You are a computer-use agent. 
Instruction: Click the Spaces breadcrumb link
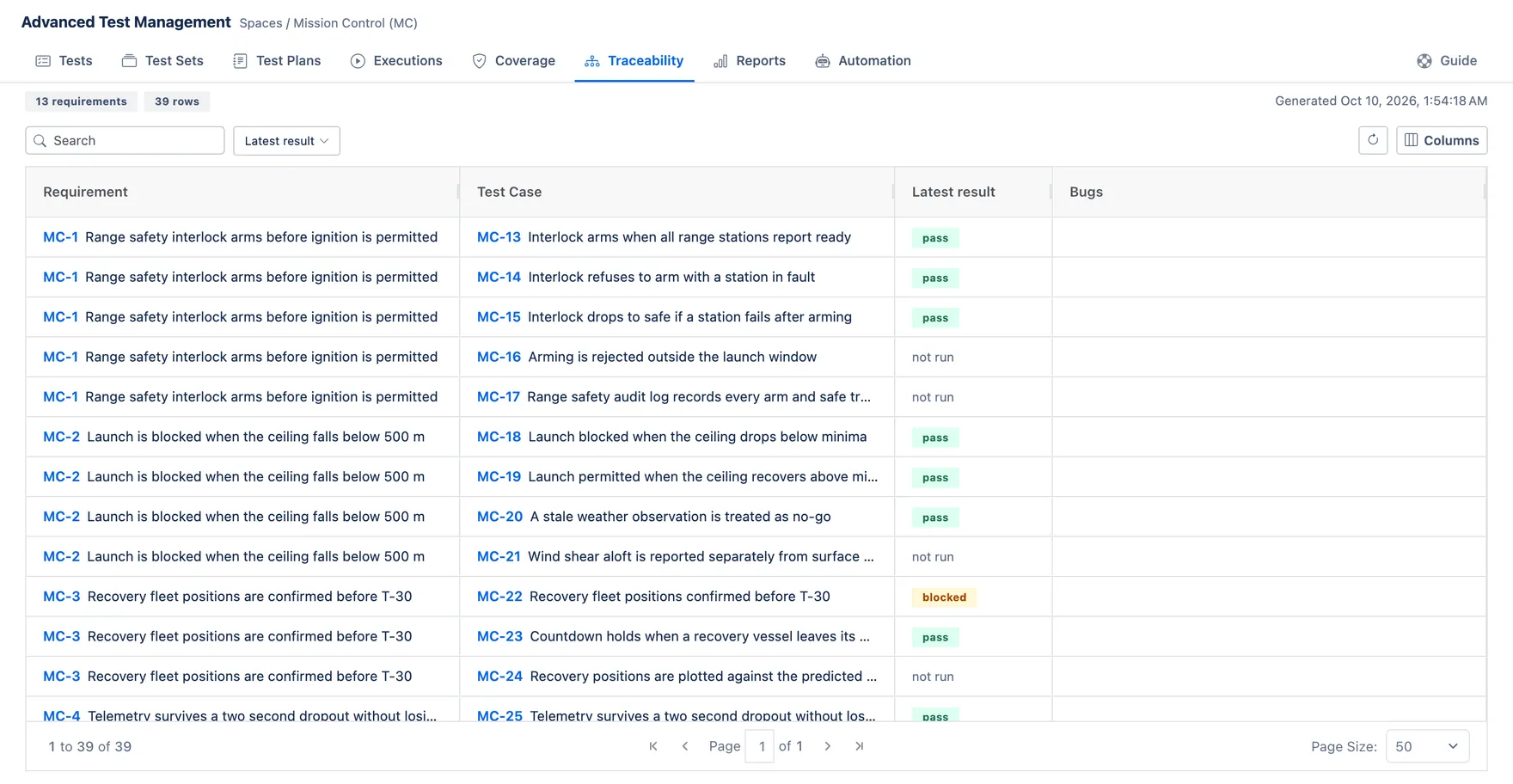tap(260, 23)
